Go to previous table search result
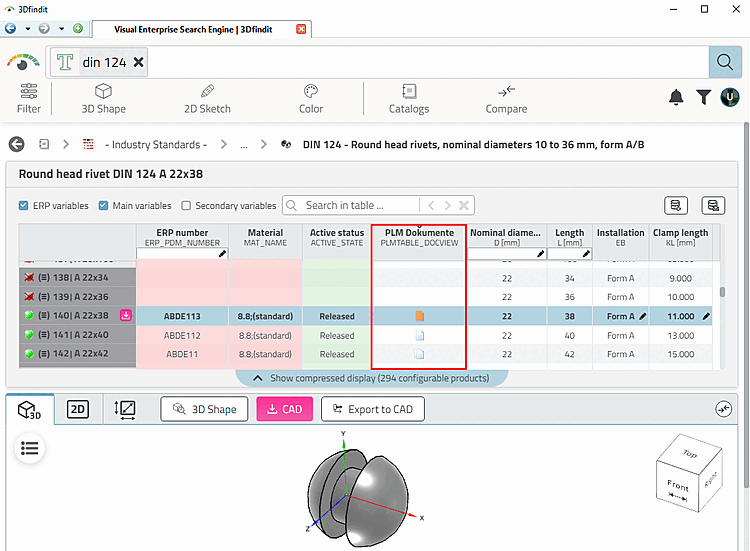The image size is (750, 551). 431,206
